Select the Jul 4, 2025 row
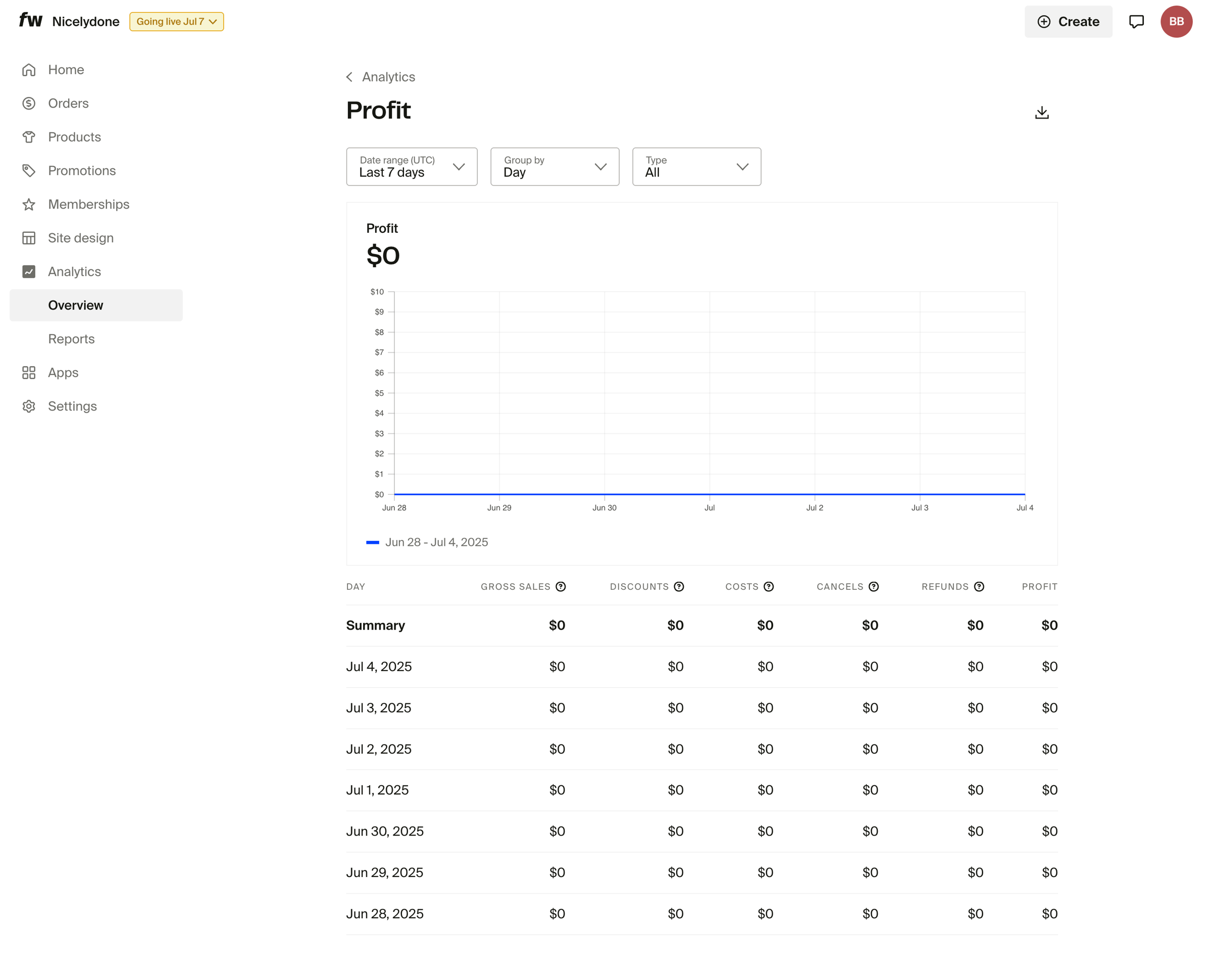Image resolution: width=1212 pixels, height=980 pixels. [701, 666]
